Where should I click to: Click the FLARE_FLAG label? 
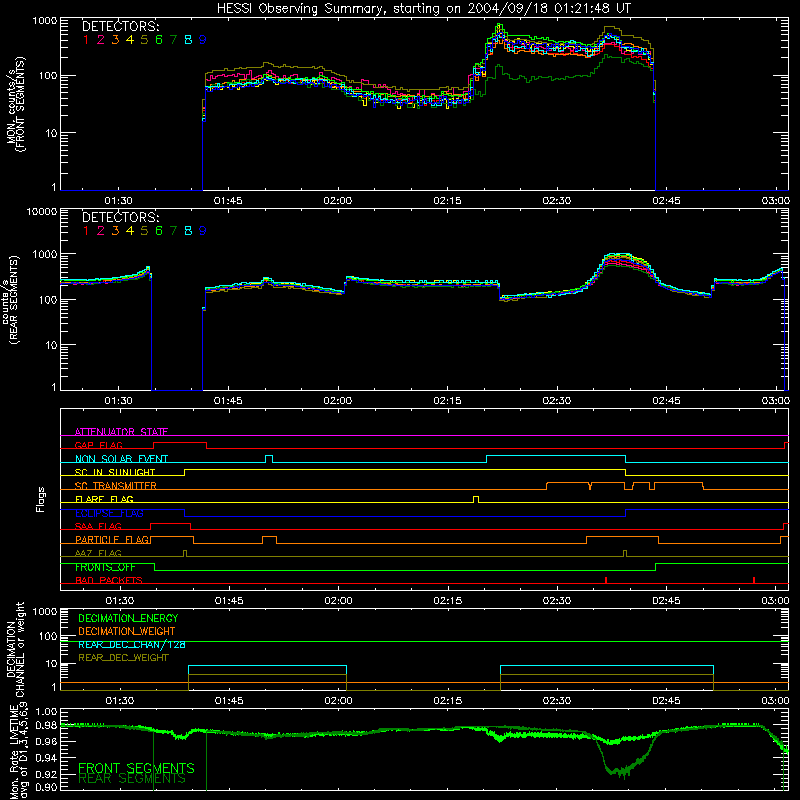(104, 499)
